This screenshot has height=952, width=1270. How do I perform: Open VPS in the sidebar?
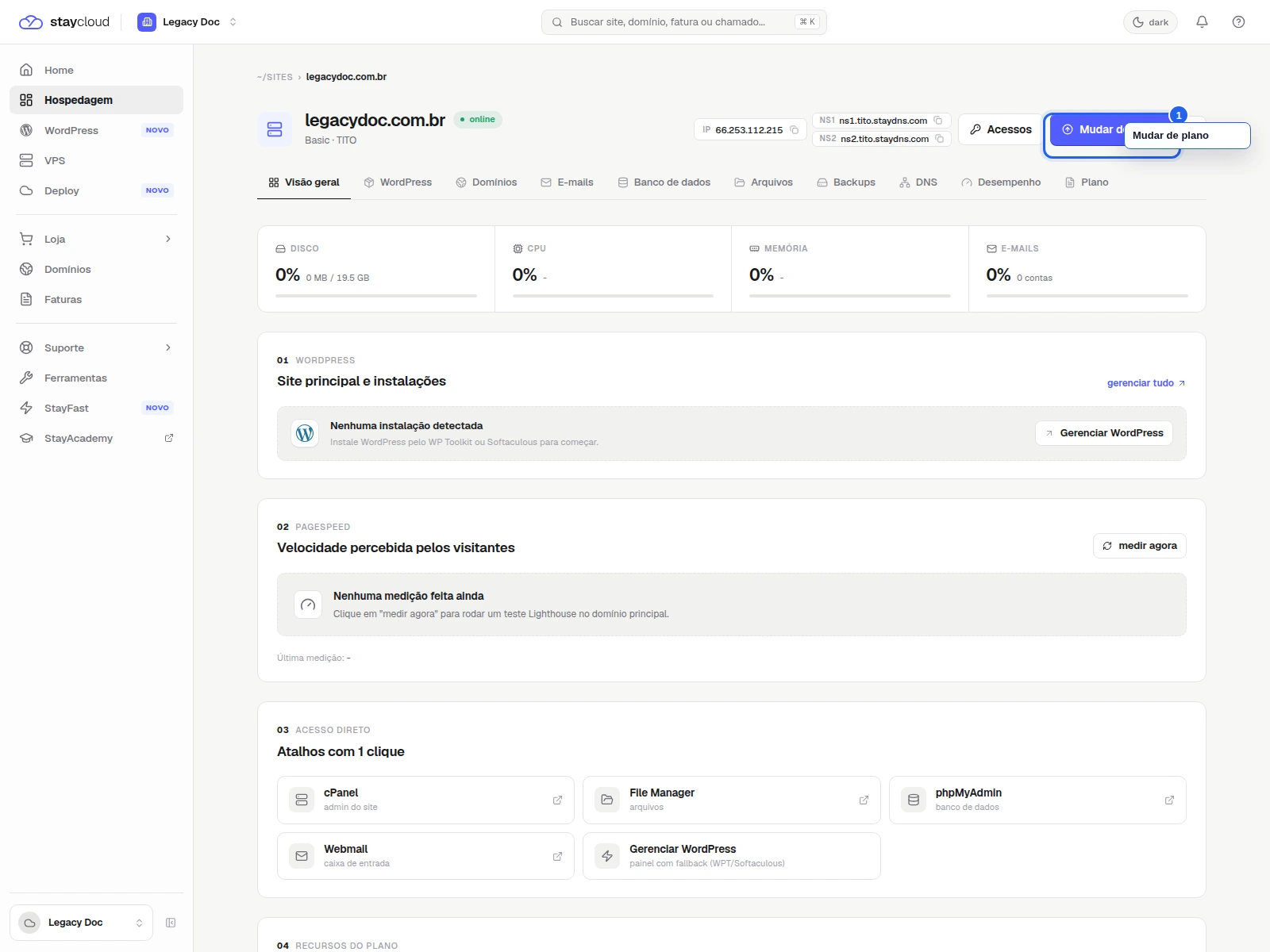tap(96, 160)
